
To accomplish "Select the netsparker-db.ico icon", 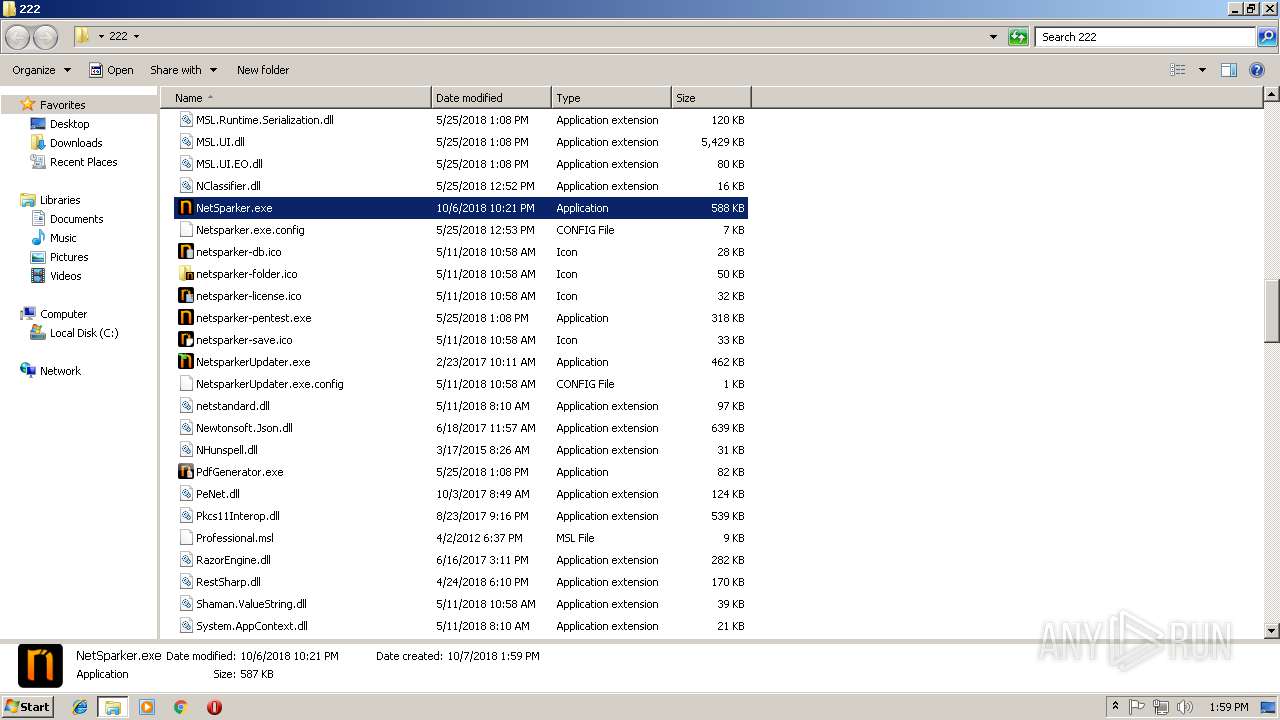I will point(185,252).
